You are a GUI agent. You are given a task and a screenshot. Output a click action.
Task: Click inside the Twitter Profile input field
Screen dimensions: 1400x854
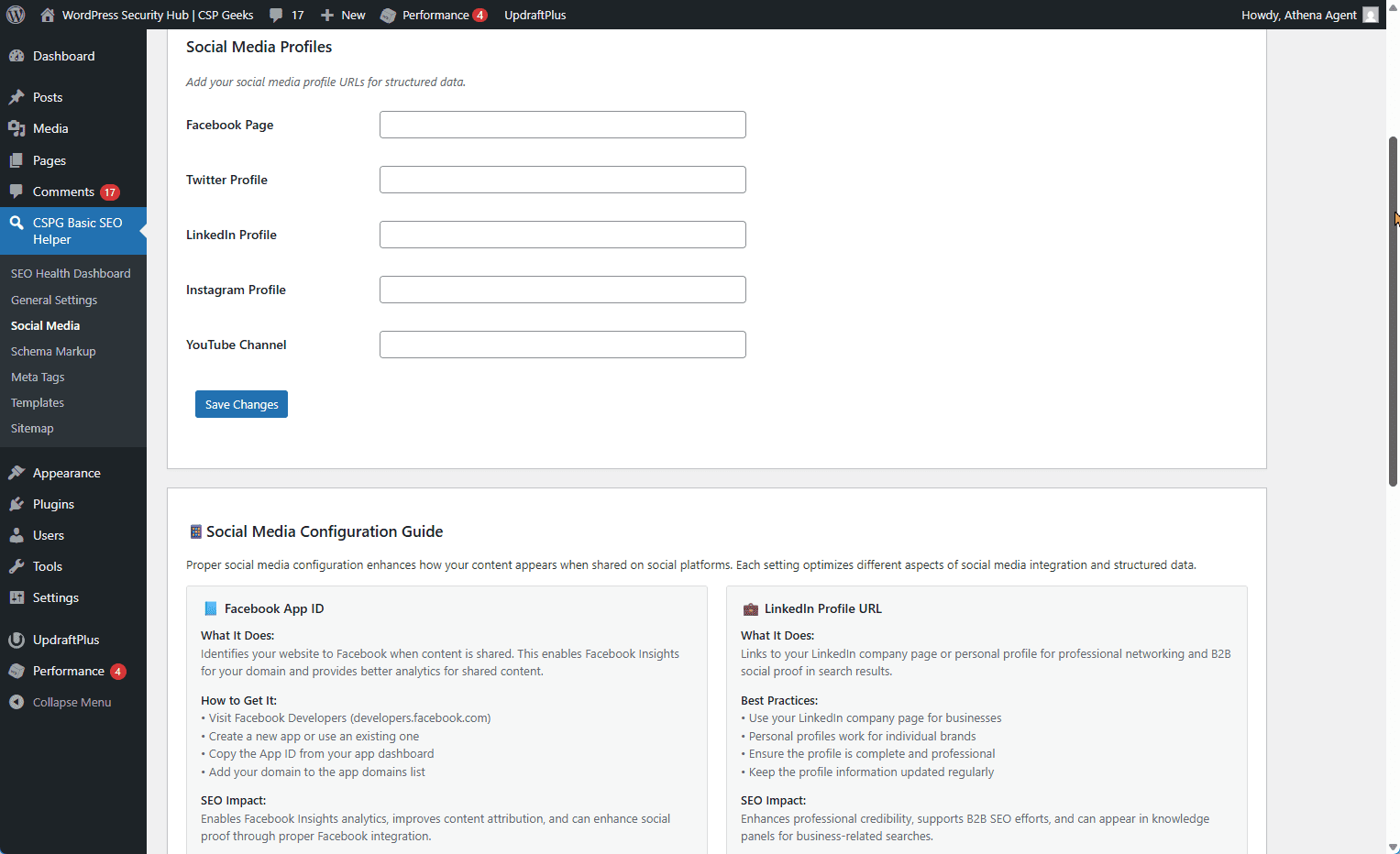pos(562,180)
